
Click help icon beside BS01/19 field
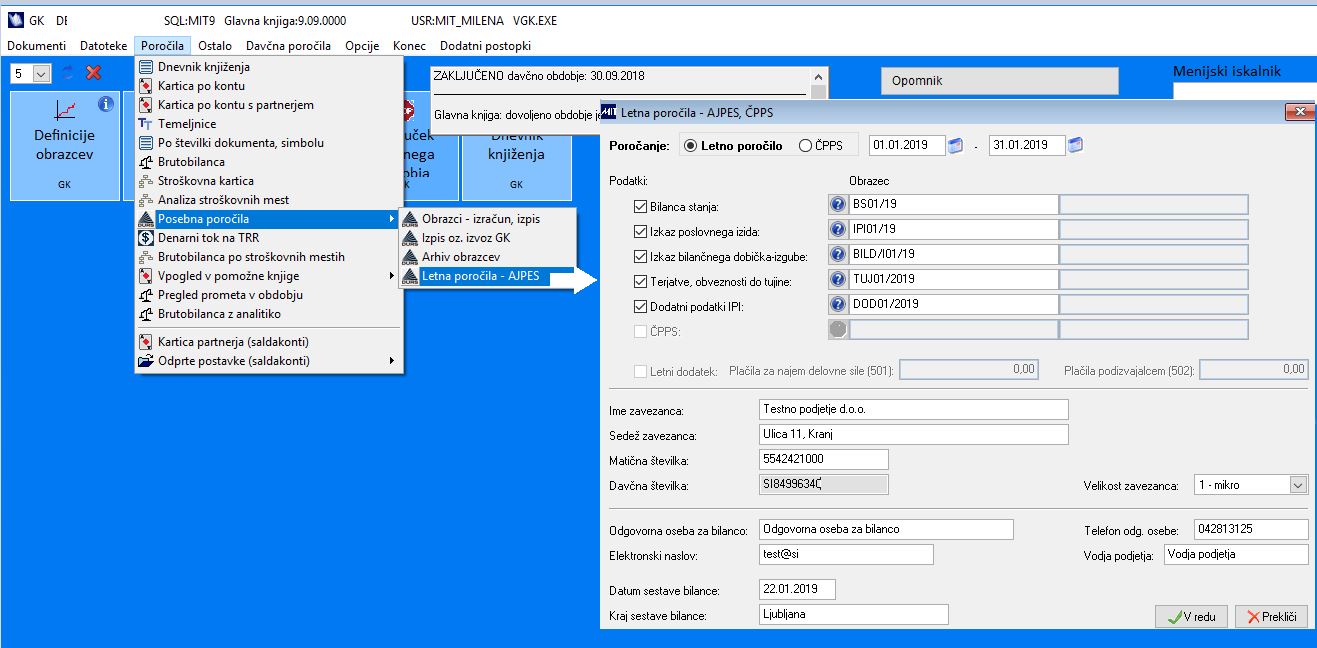click(x=838, y=204)
